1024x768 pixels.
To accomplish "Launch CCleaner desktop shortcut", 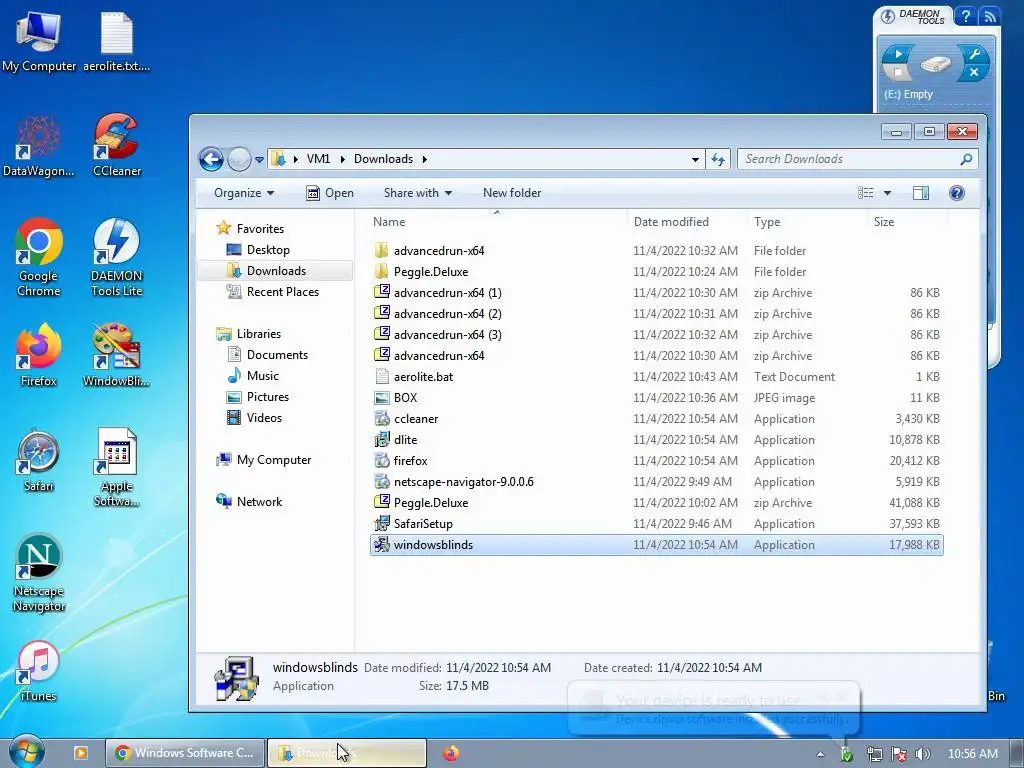I will coord(116,146).
